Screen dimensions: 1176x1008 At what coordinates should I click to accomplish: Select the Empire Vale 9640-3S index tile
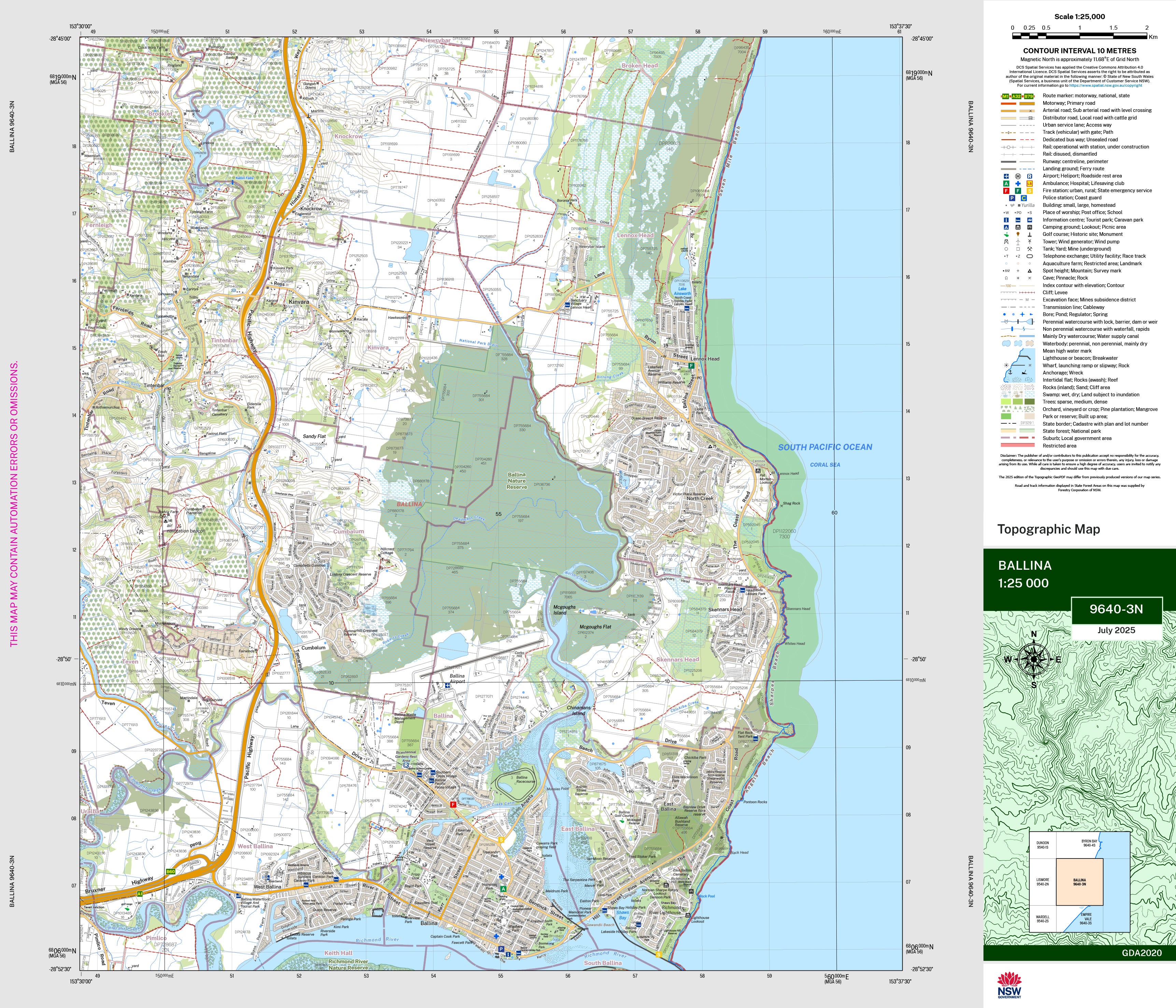tap(1085, 919)
